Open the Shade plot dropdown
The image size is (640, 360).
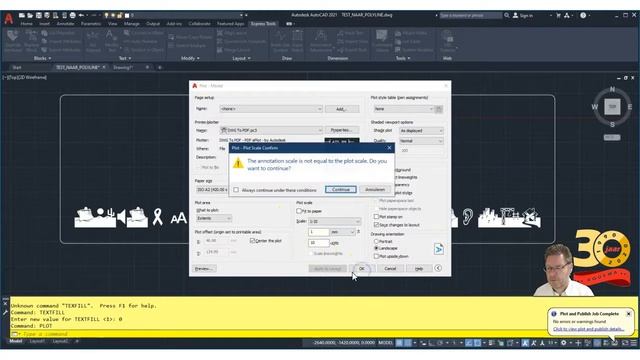(x=421, y=131)
